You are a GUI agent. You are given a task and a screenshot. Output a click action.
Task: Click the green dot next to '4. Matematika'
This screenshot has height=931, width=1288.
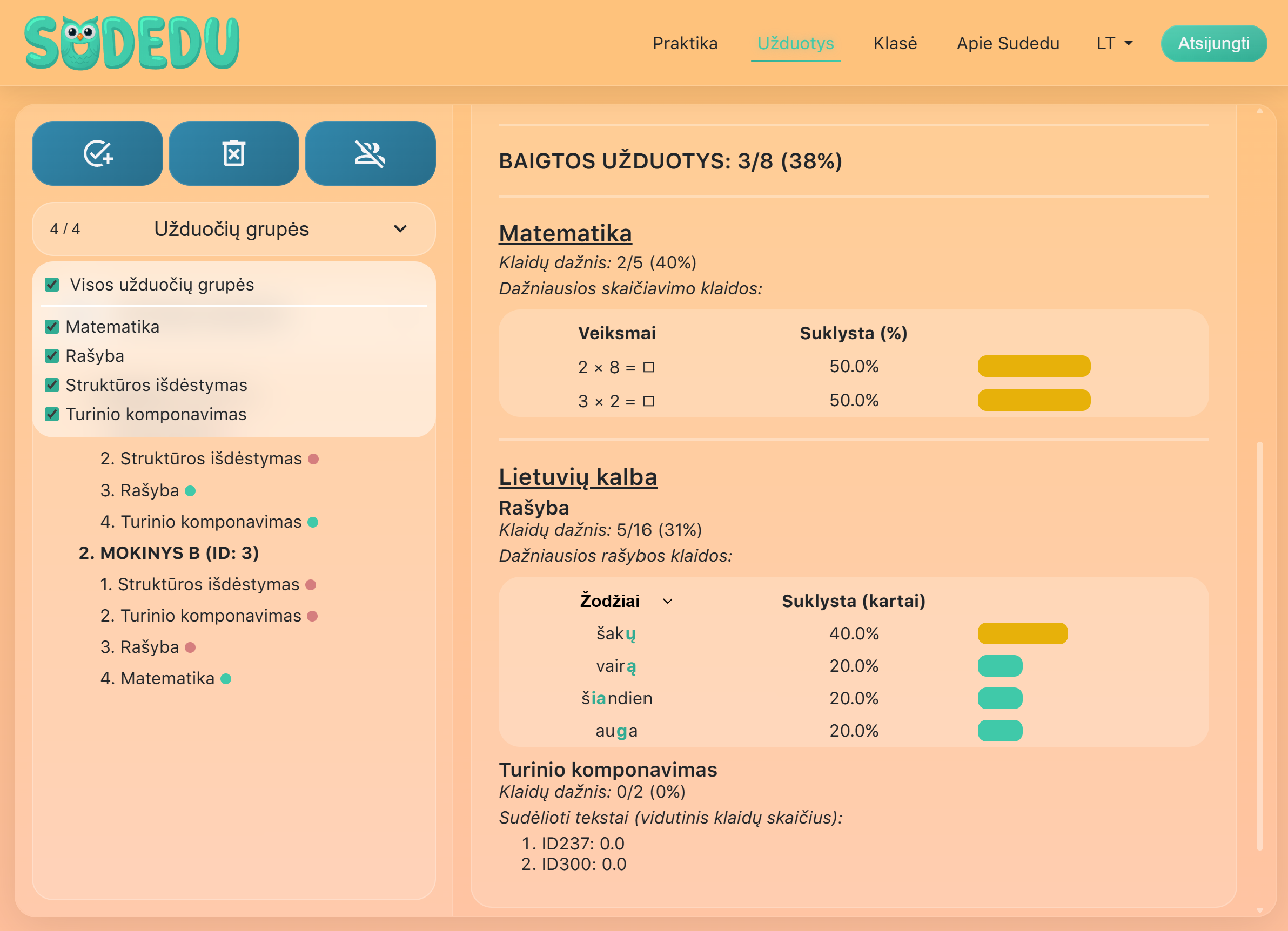[226, 678]
